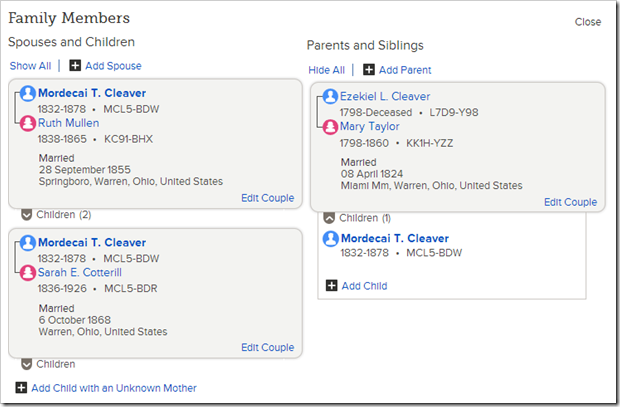
Task: Edit Couple for Ezekiel and Mary Taylor
Action: coord(570,202)
